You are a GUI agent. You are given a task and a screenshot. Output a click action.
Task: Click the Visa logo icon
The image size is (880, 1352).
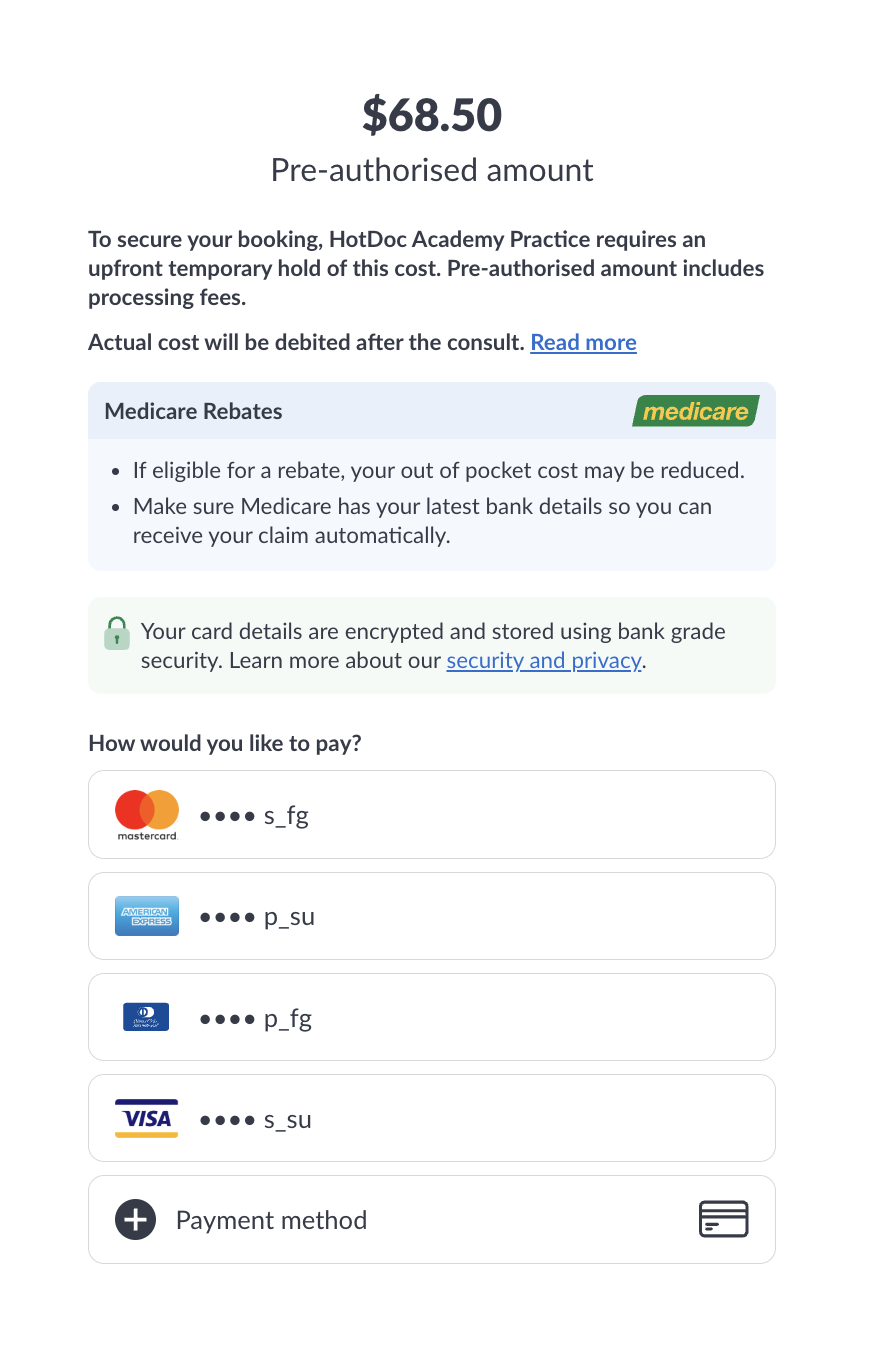[x=147, y=1118]
